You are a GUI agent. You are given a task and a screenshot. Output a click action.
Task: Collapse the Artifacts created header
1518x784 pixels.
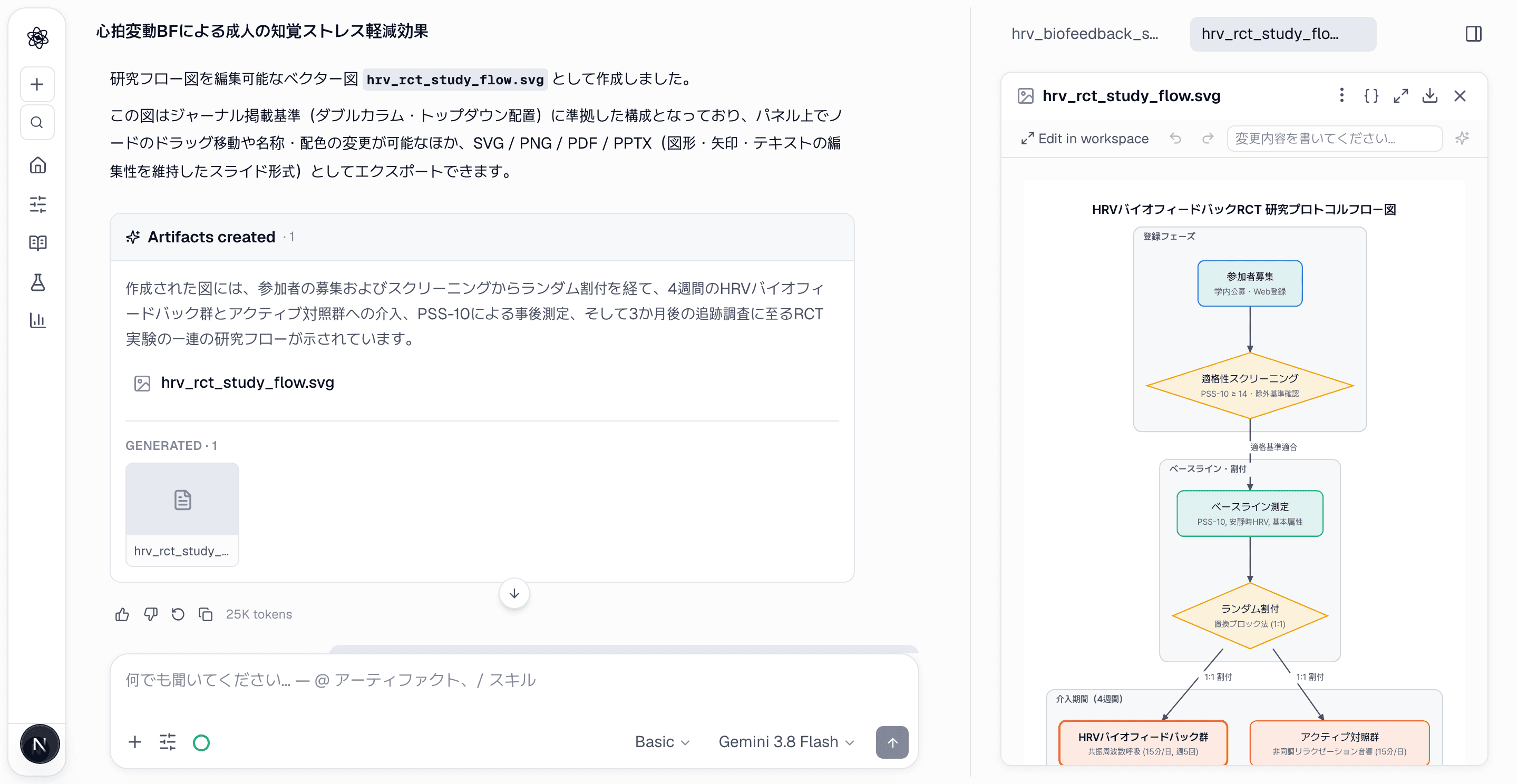point(482,238)
